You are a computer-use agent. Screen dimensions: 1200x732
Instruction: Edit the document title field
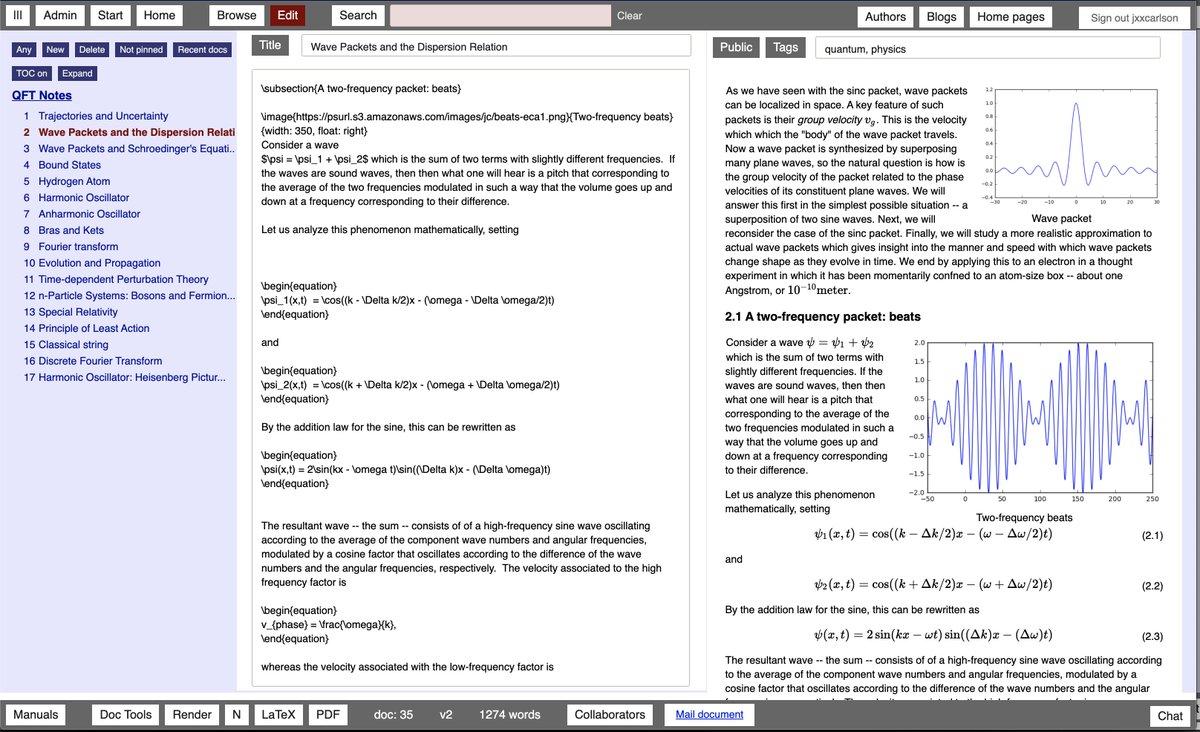tap(494, 46)
